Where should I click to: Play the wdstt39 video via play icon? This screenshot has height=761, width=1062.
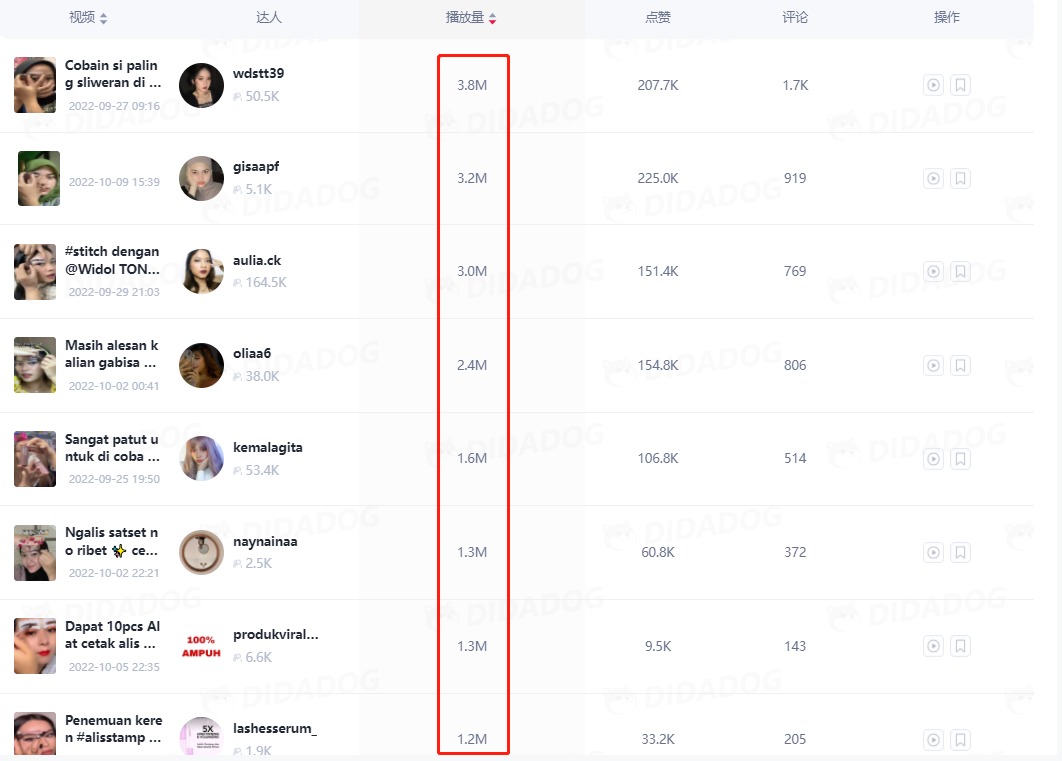coord(933,86)
